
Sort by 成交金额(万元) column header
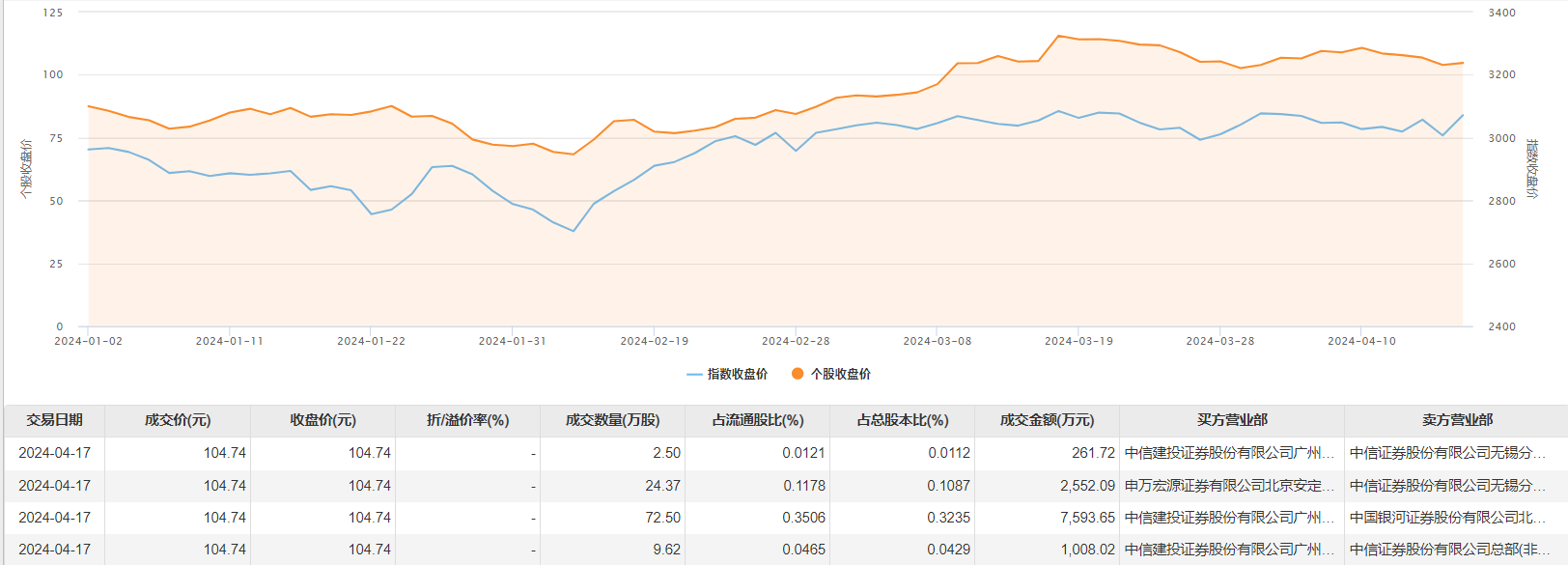1047,420
